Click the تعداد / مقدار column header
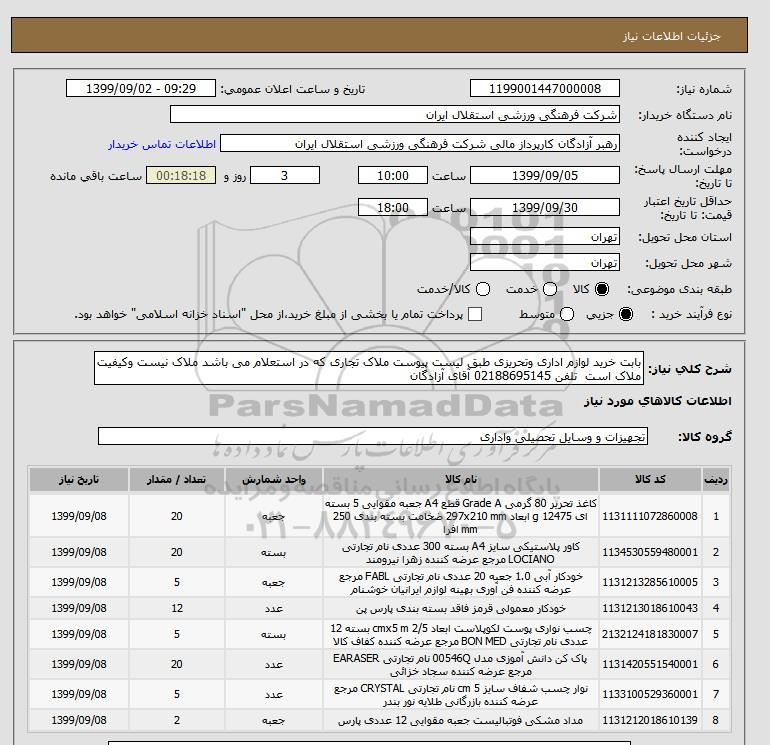The image size is (770, 745). click(x=177, y=479)
